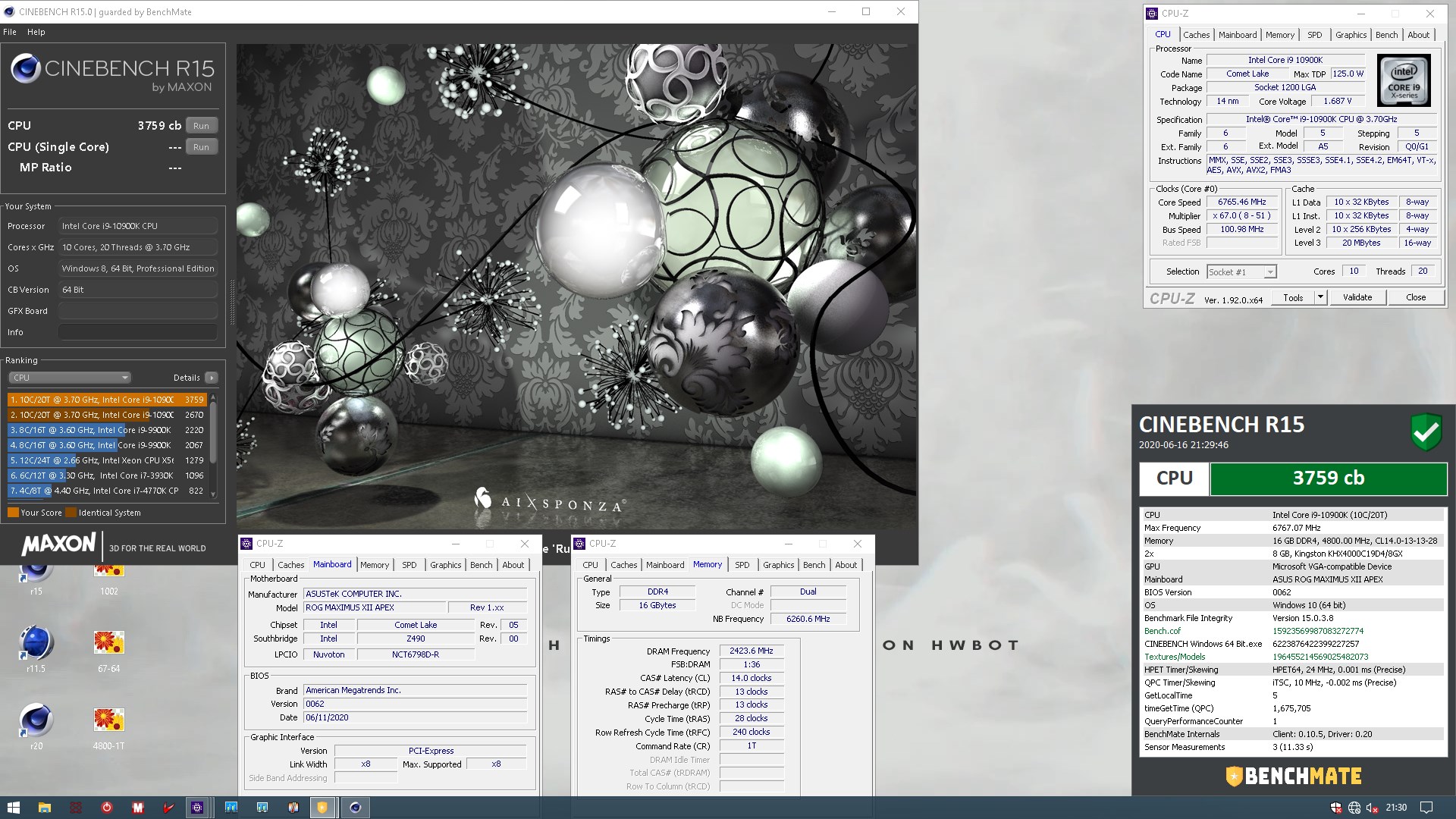Screen dimensions: 1456x819
Task: Open the r11.5 desktop shortcut
Action: (36, 650)
